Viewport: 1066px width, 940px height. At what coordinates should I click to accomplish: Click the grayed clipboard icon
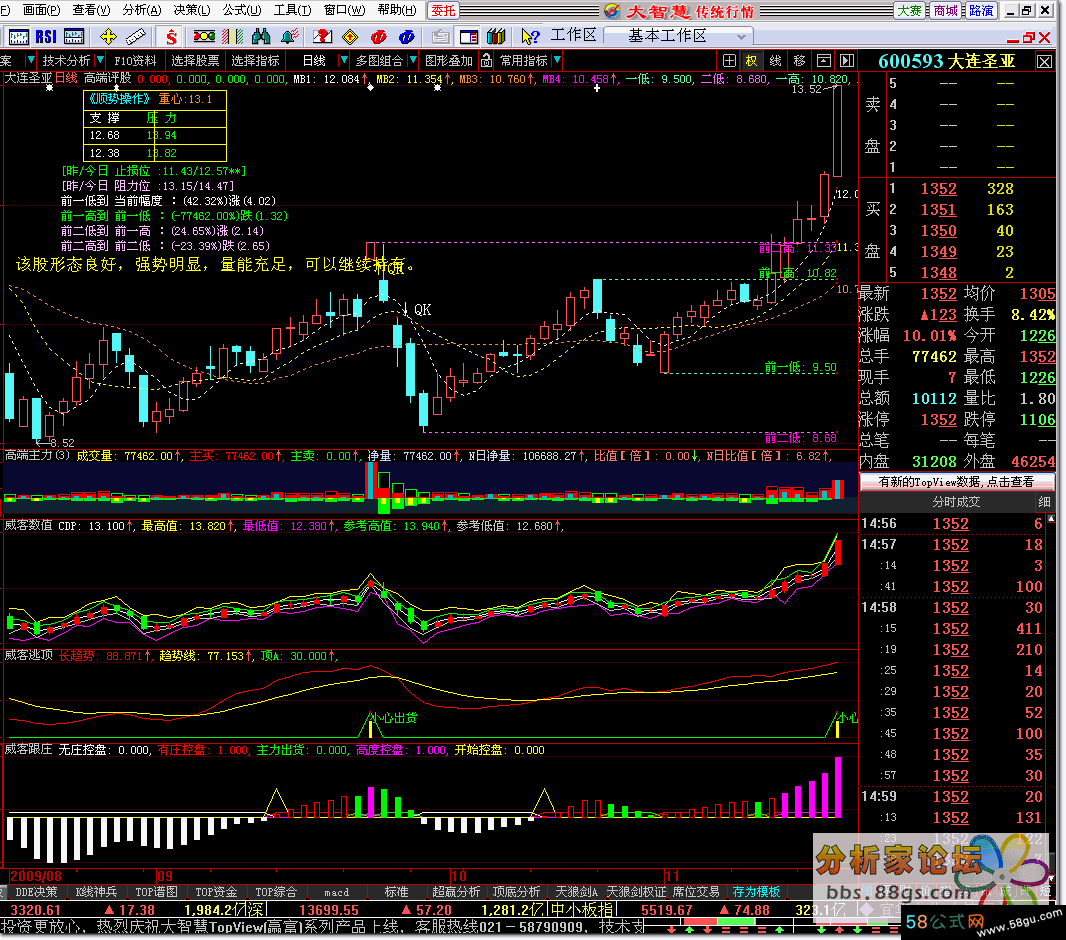(x=441, y=37)
